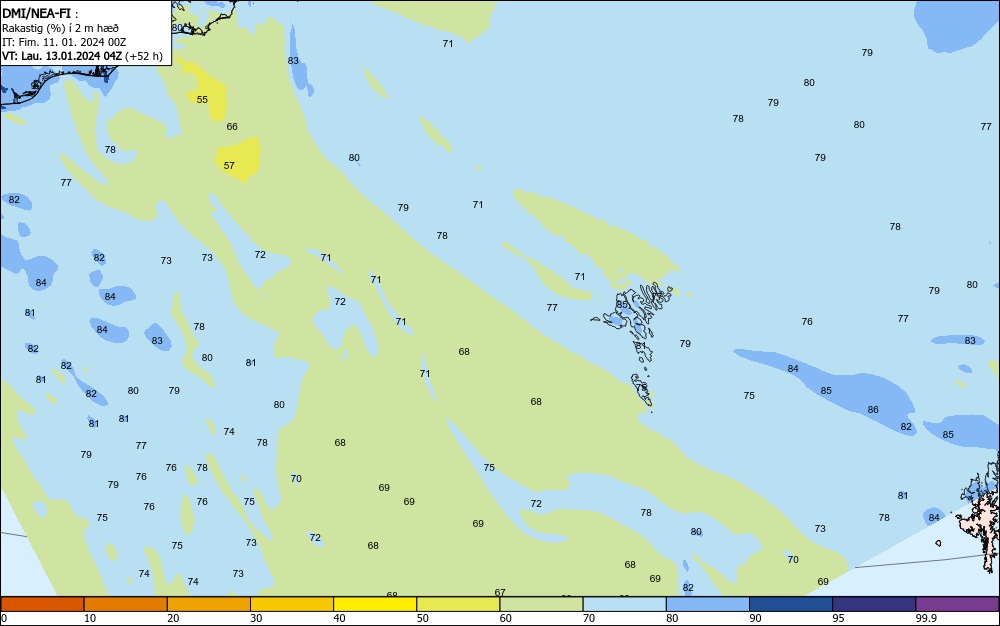
Task: Click the 'IT: Fim. 11. 01. 2024 00Z' line
Action: point(64,42)
